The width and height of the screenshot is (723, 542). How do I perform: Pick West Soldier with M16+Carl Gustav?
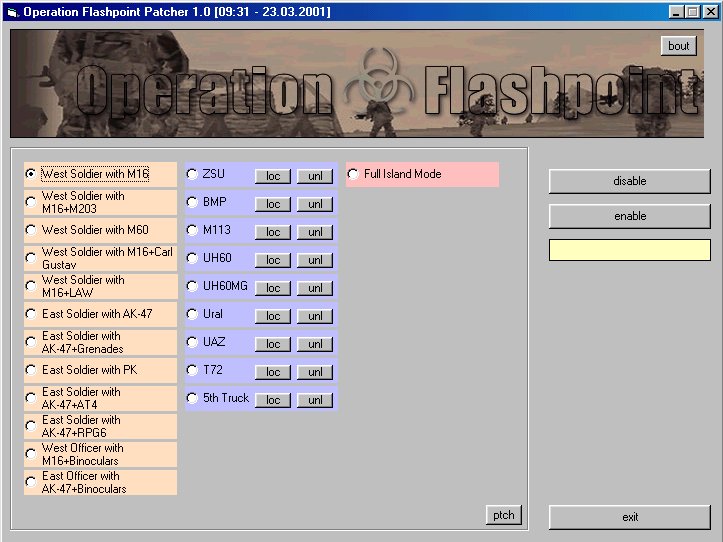click(100, 258)
